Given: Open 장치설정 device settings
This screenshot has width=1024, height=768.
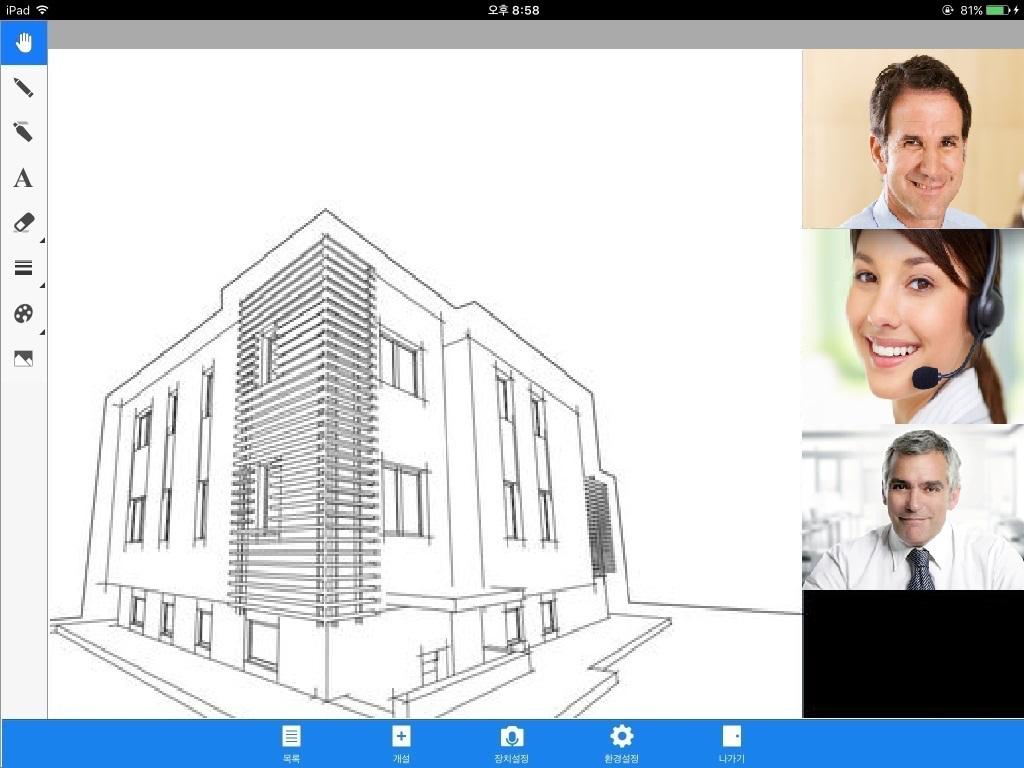Looking at the screenshot, I should pos(511,744).
